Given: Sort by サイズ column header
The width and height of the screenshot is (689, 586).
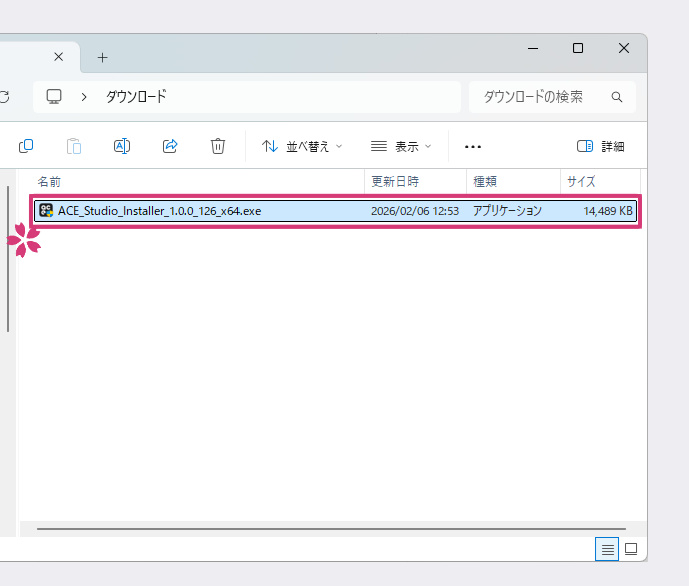Looking at the screenshot, I should coord(581,181).
